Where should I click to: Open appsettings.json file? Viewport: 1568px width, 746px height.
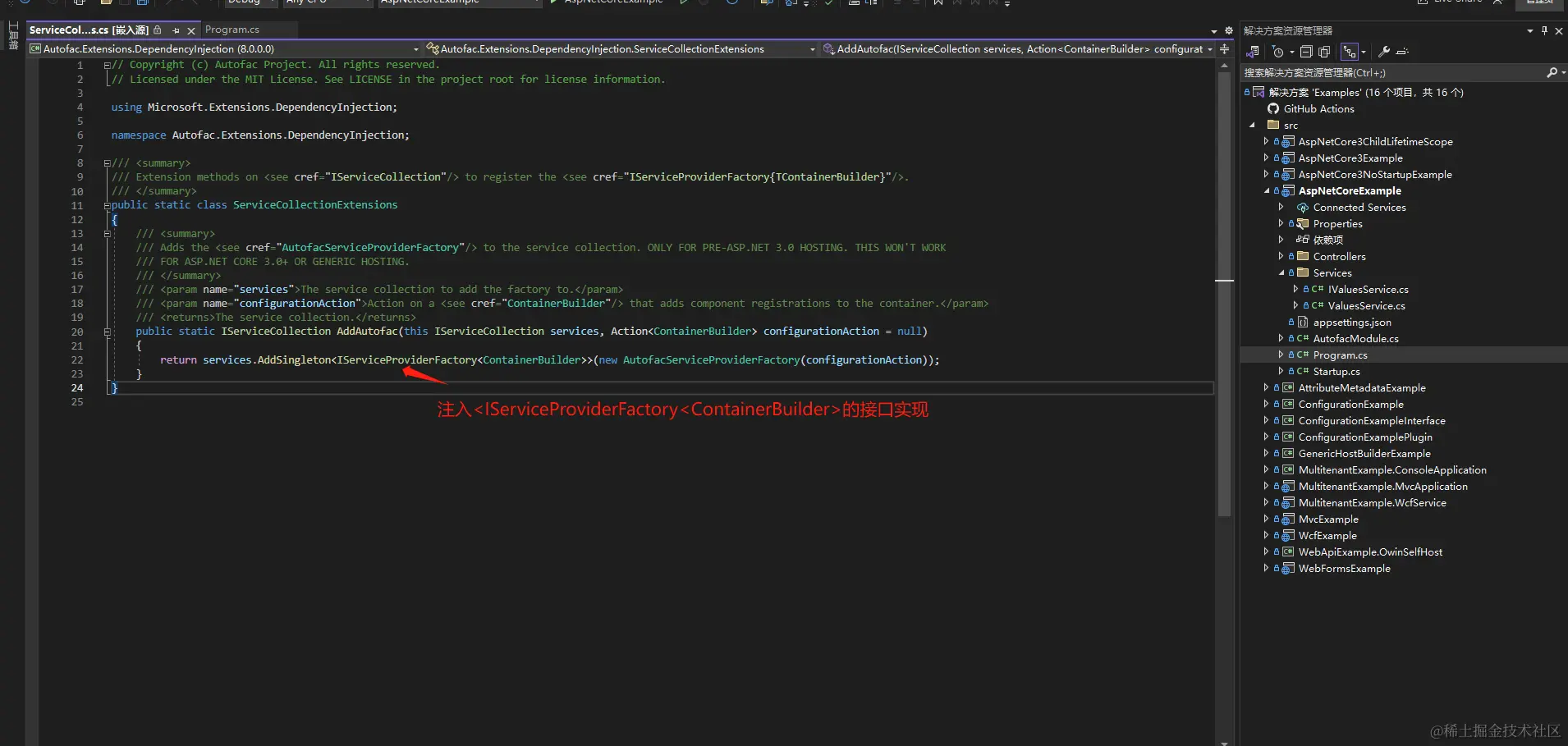1351,323
